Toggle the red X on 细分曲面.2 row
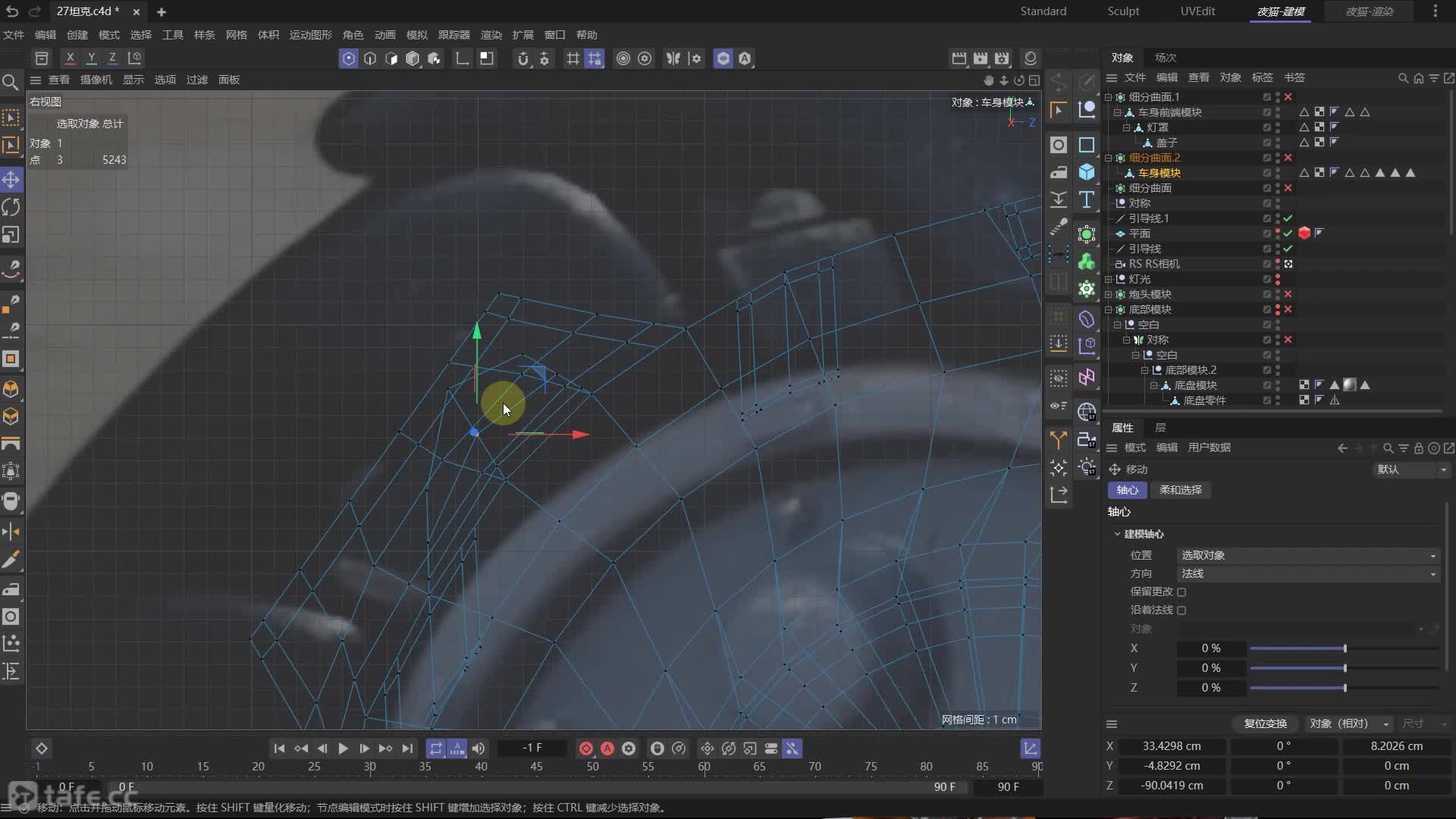The width and height of the screenshot is (1456, 819). coord(1288,158)
